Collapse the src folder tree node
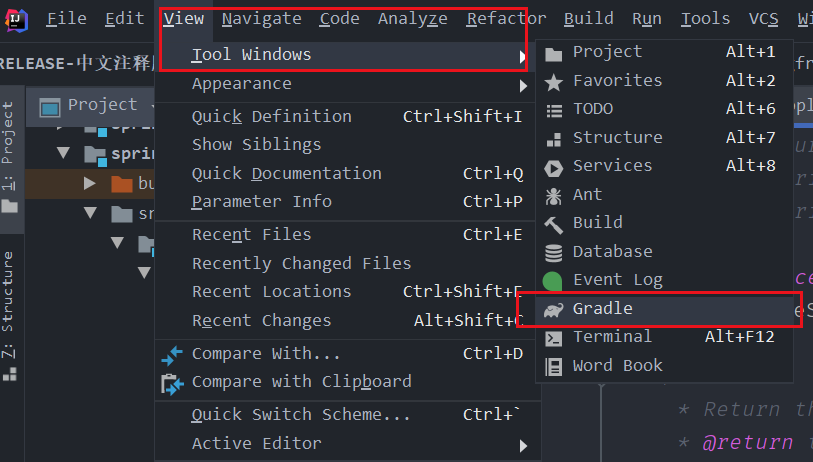The width and height of the screenshot is (813, 462). (x=91, y=213)
